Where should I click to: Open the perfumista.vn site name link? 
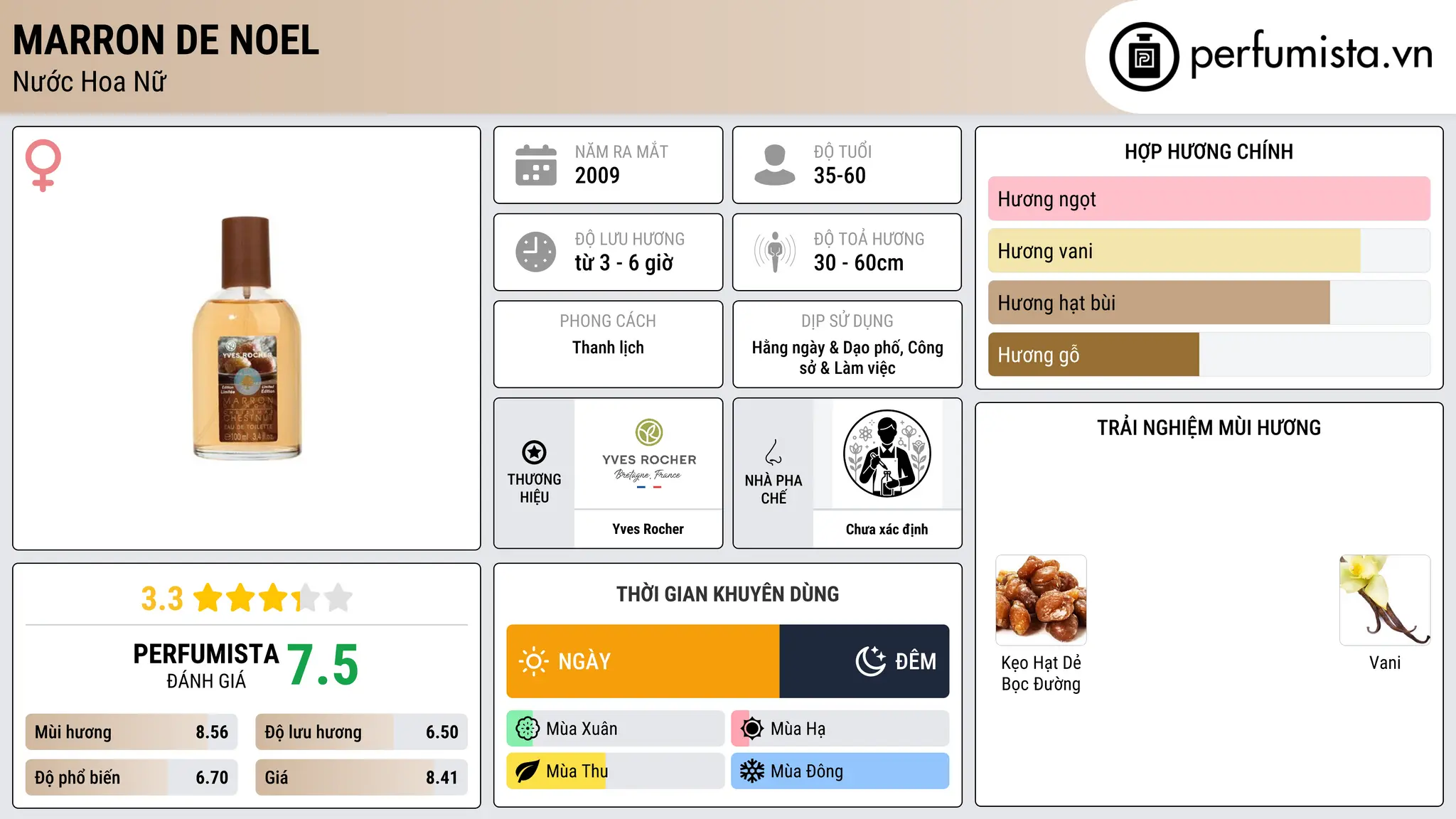[x=1312, y=55]
